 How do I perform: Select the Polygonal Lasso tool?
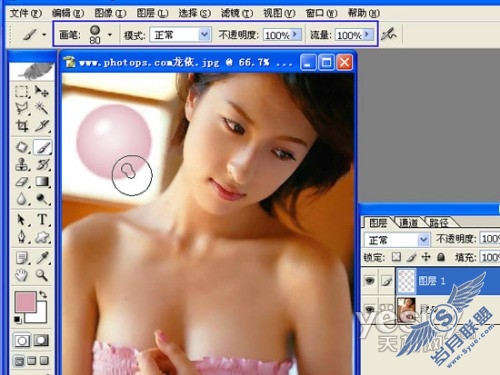22,108
